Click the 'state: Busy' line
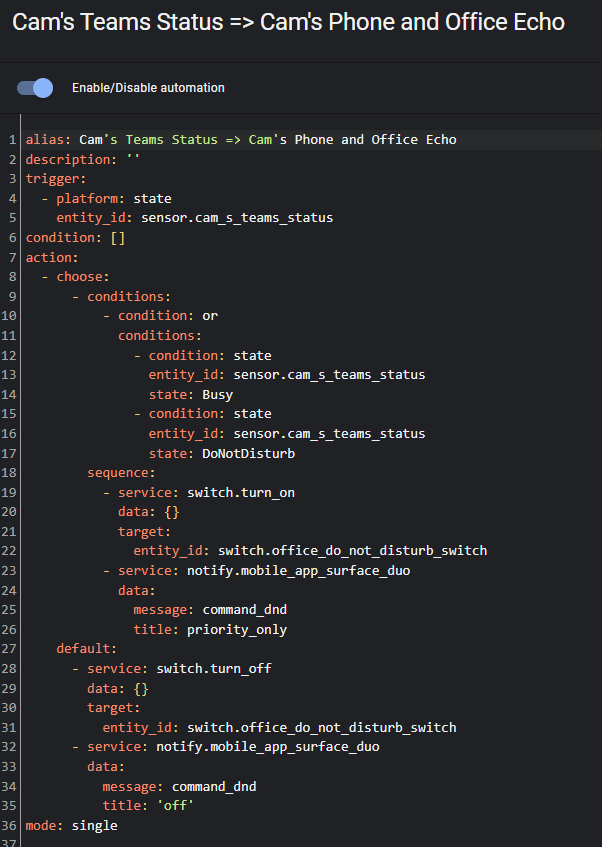This screenshot has width=602, height=847. click(191, 395)
